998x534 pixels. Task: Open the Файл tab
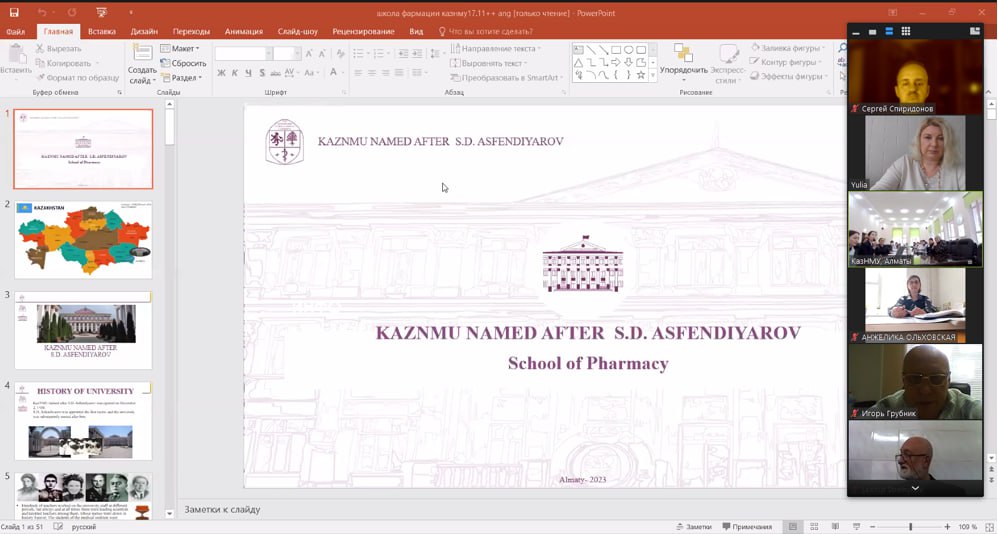(15, 31)
